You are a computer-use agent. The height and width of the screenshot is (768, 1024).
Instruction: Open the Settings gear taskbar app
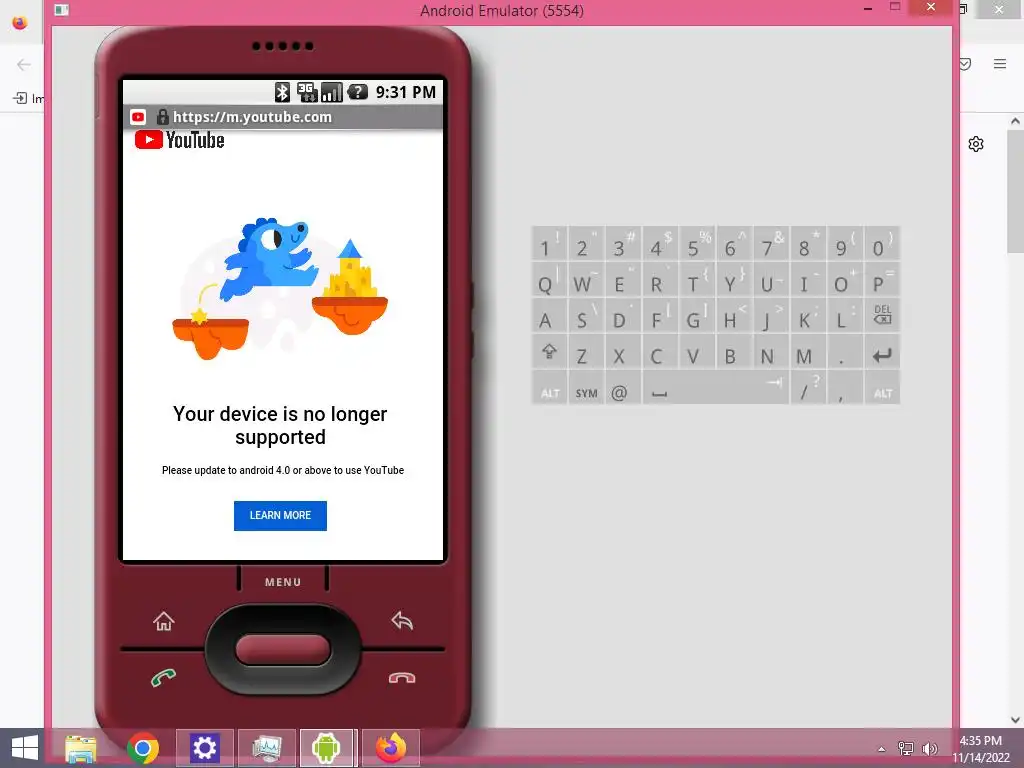(x=204, y=748)
